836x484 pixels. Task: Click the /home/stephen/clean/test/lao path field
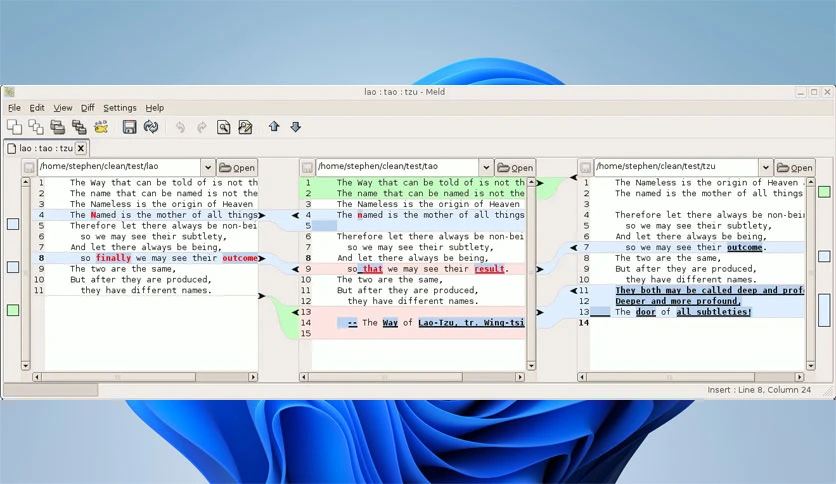119,167
